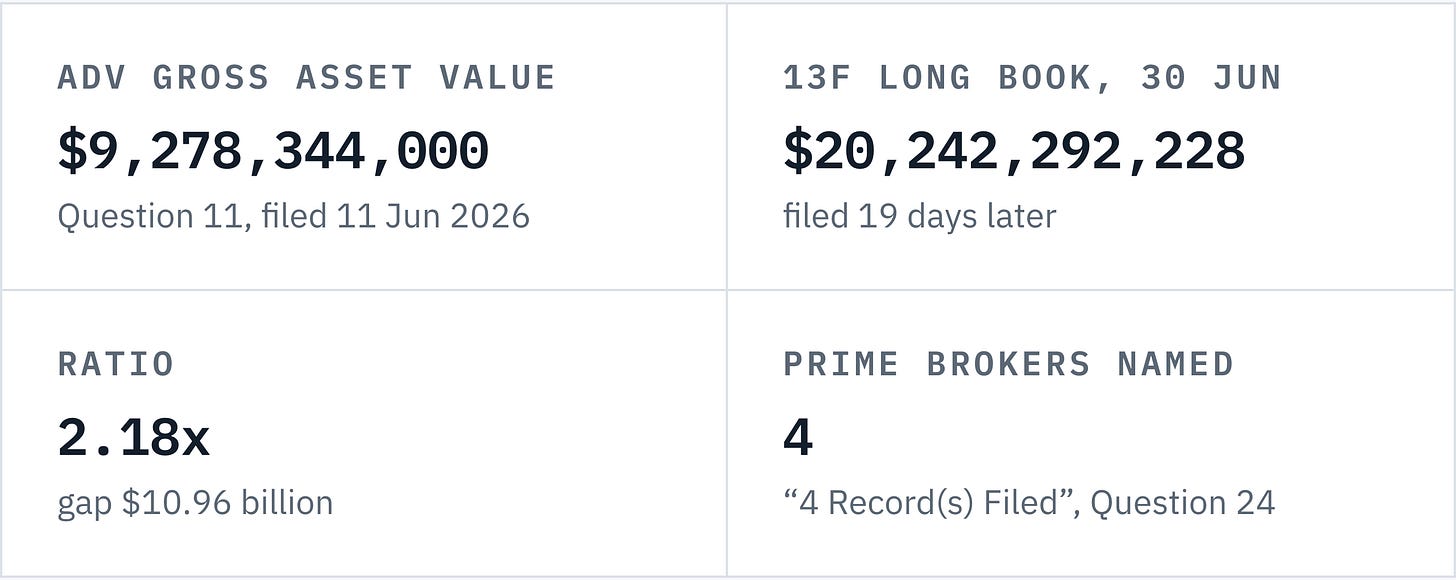Viewport: 1456px width, 580px height.
Task: Select the prime brokers count 4
Action: pyautogui.click(x=798, y=438)
